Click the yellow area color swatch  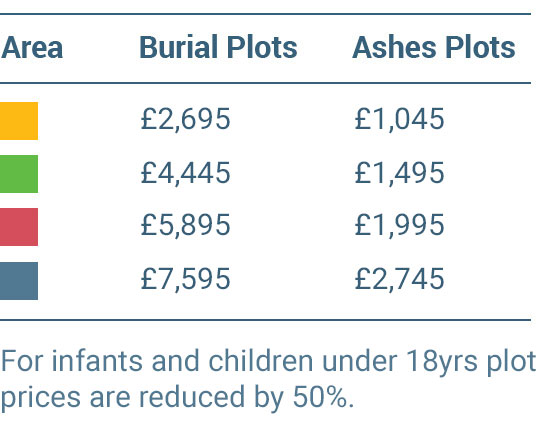pos(19,121)
